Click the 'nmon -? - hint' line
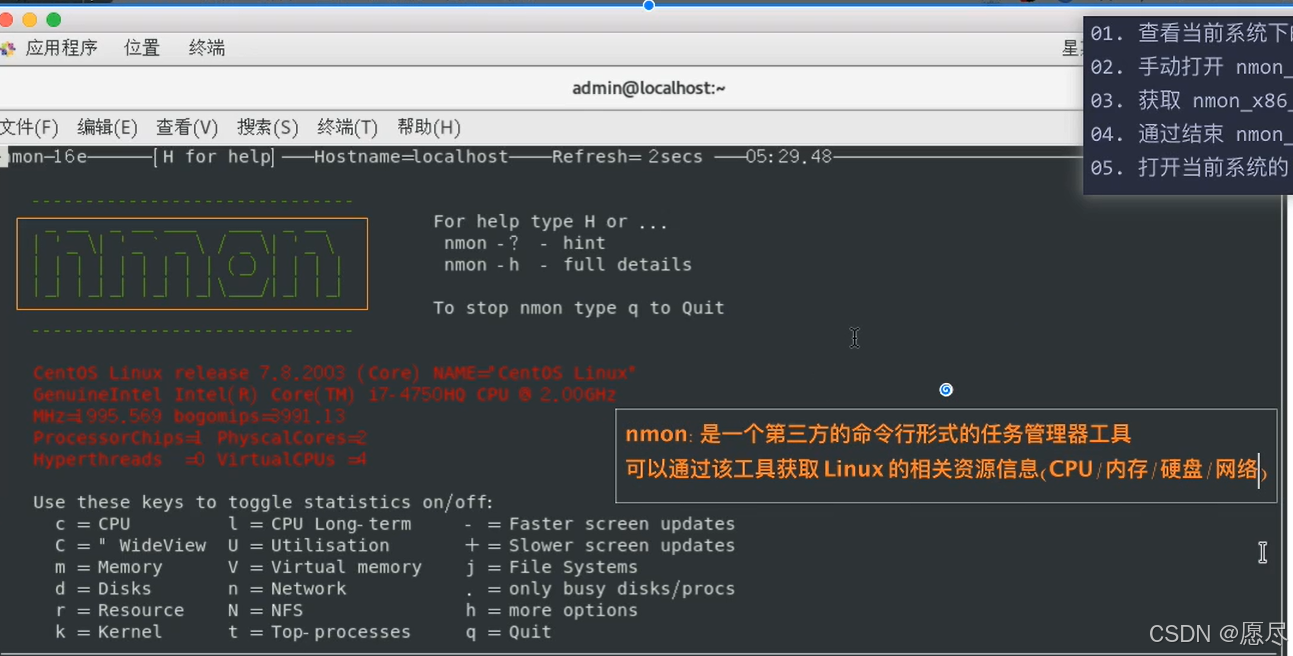 pyautogui.click(x=525, y=243)
